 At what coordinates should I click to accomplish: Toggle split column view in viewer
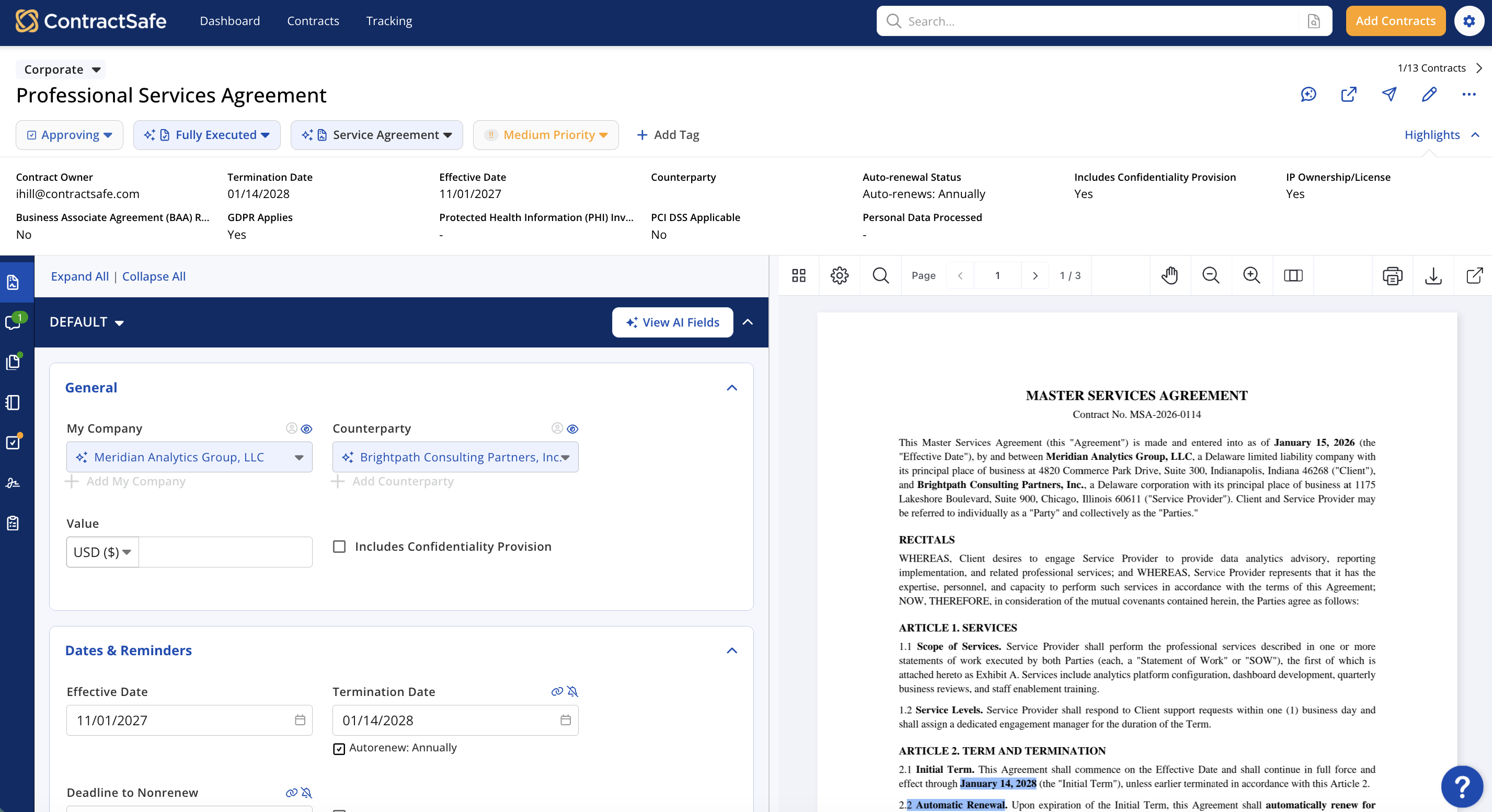[x=1293, y=275]
